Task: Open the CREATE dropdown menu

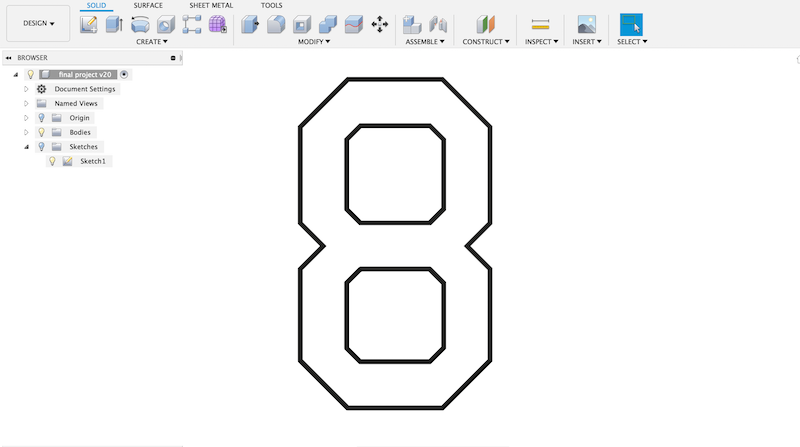Action: 152,41
